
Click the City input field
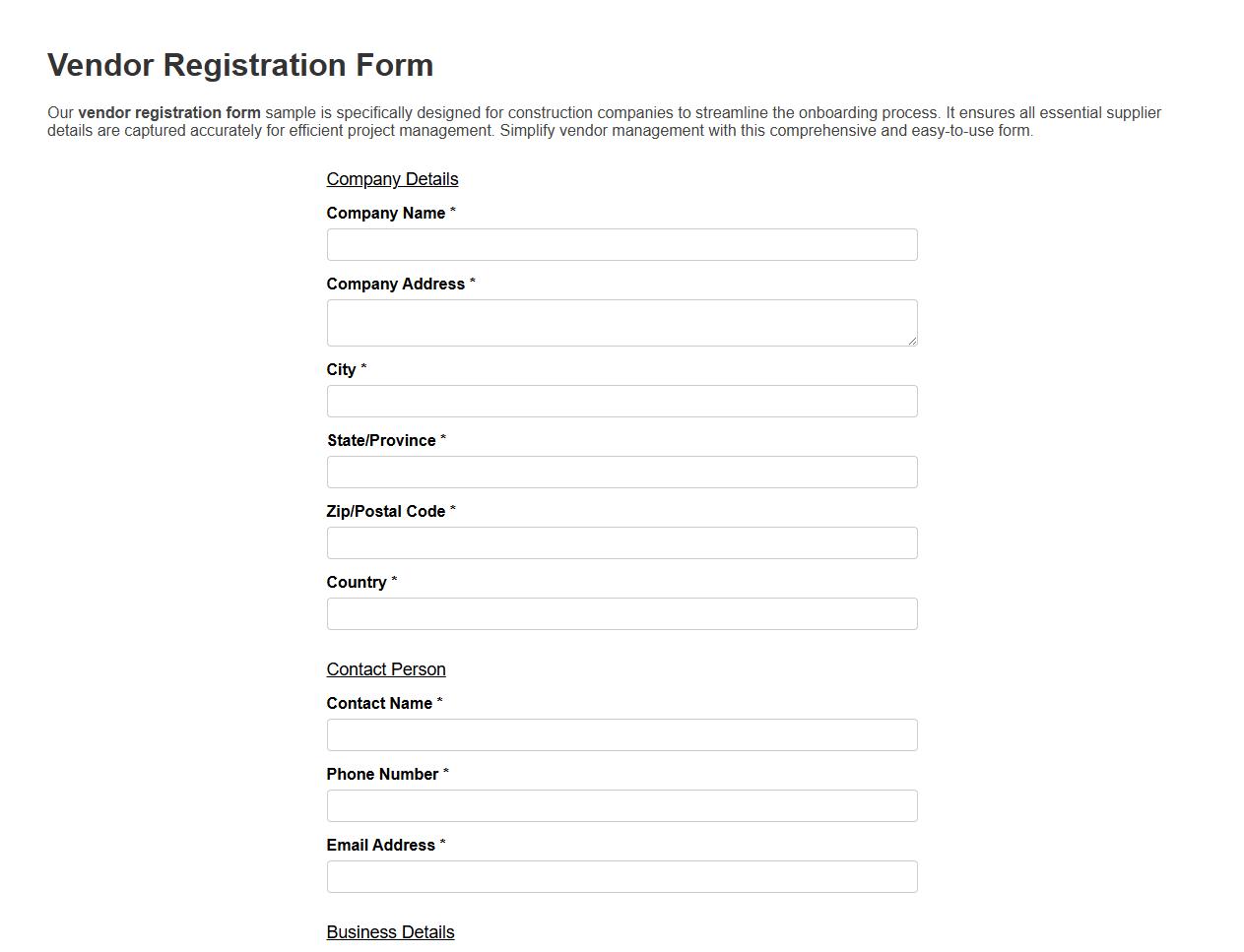coord(622,401)
